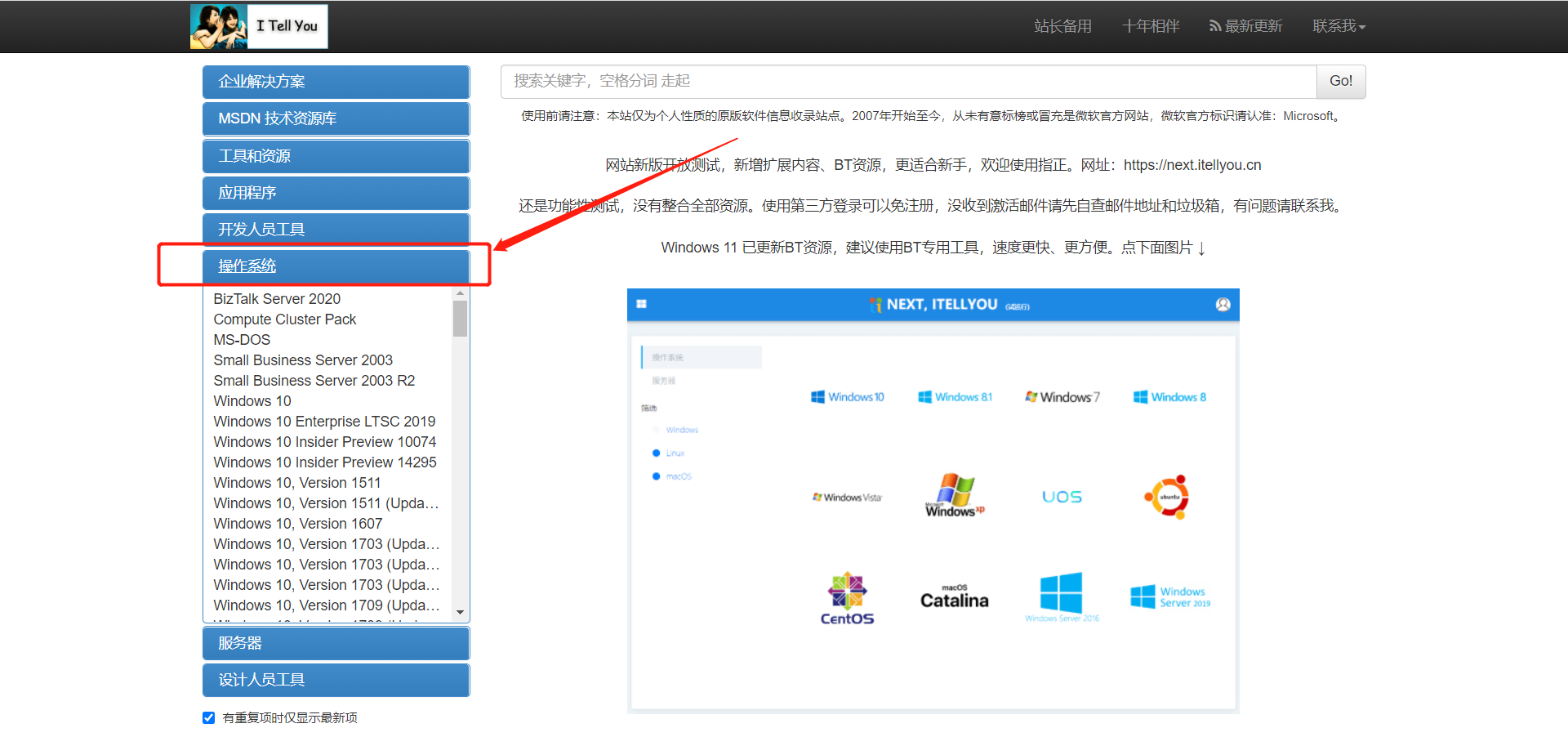The width and height of the screenshot is (1568, 737).
Task: Select the Ubuntu icon
Action: [x=1168, y=497]
